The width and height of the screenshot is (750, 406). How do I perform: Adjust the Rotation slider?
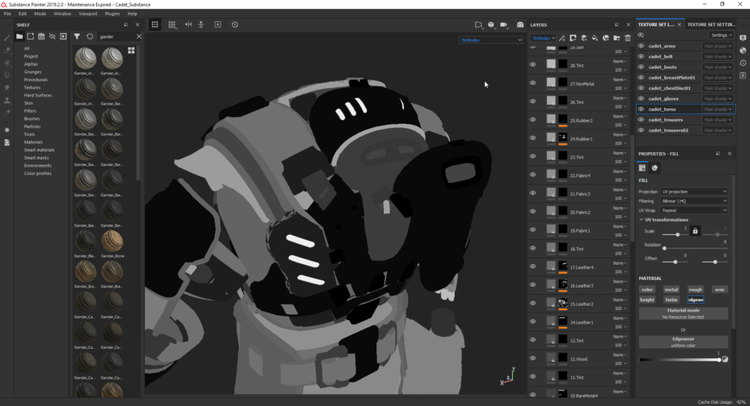tap(666, 248)
